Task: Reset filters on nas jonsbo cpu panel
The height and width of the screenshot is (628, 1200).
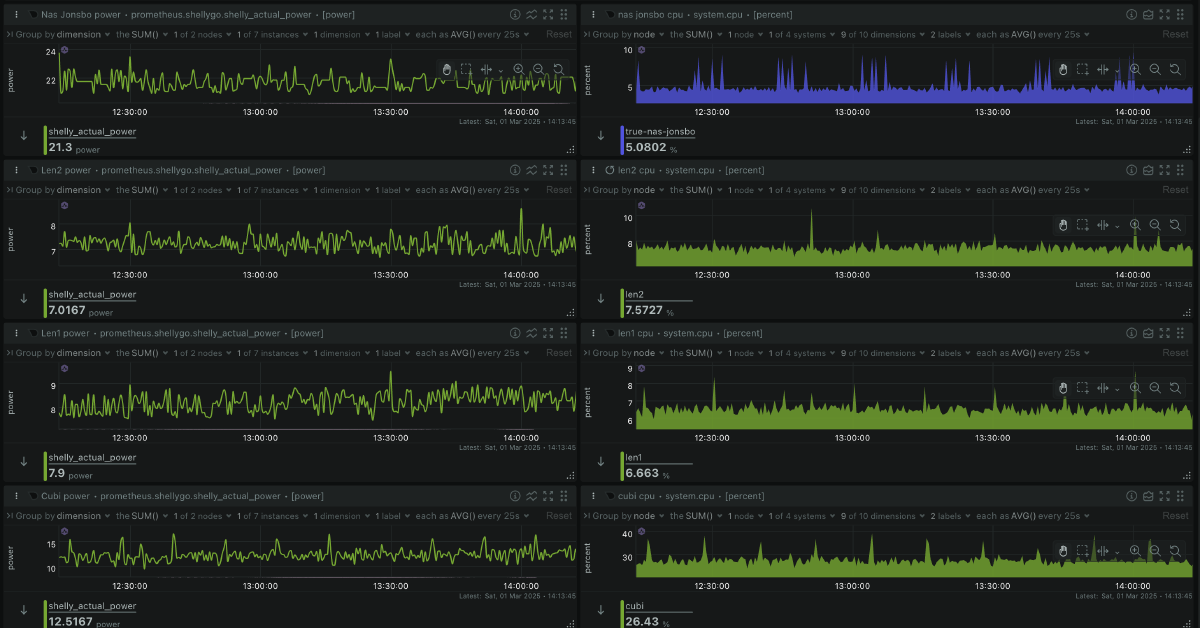Action: [1176, 34]
